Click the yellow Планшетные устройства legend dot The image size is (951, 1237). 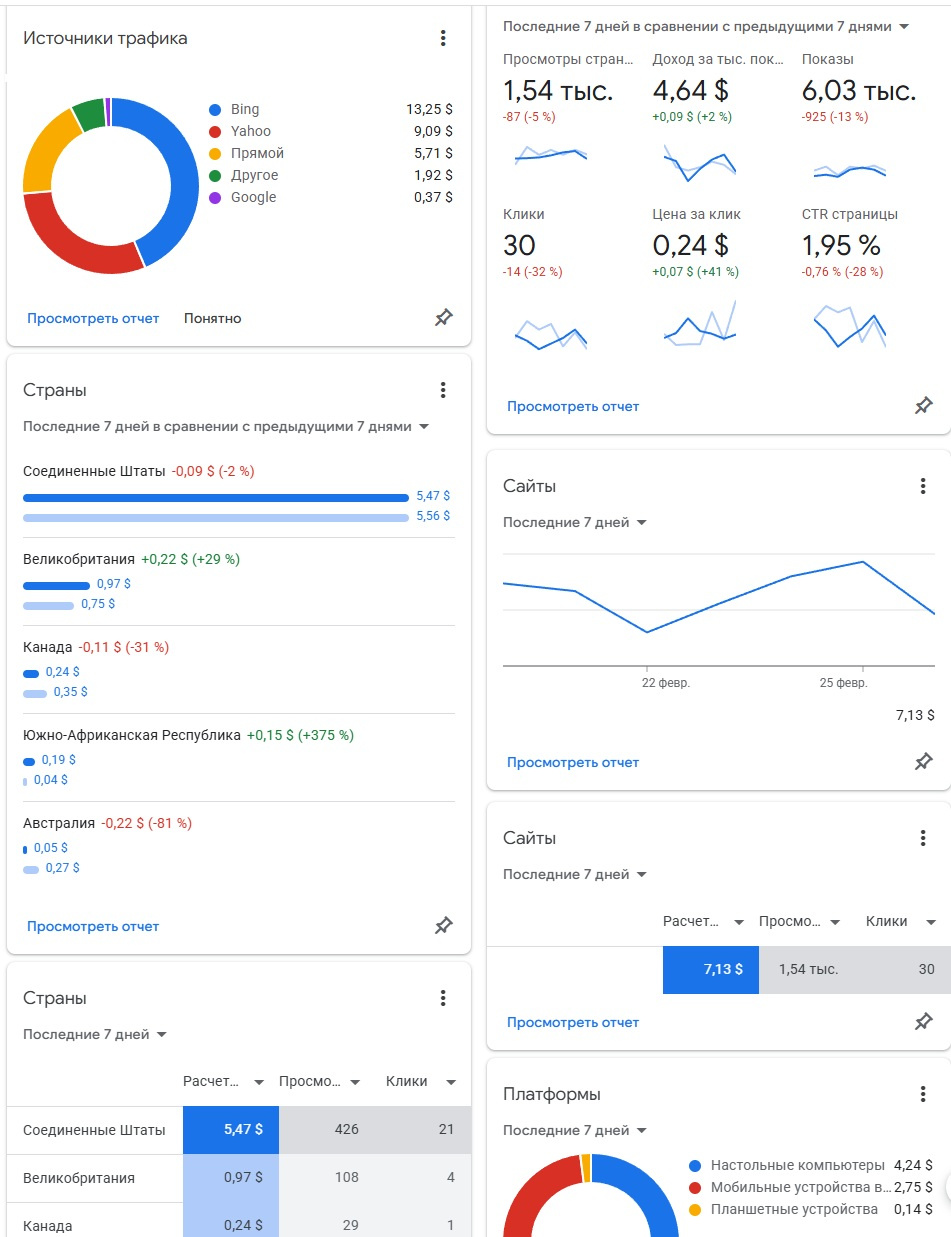pos(695,1209)
